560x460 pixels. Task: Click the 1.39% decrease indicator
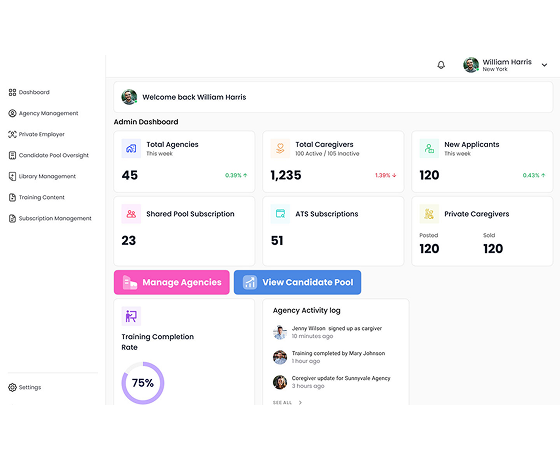point(386,175)
